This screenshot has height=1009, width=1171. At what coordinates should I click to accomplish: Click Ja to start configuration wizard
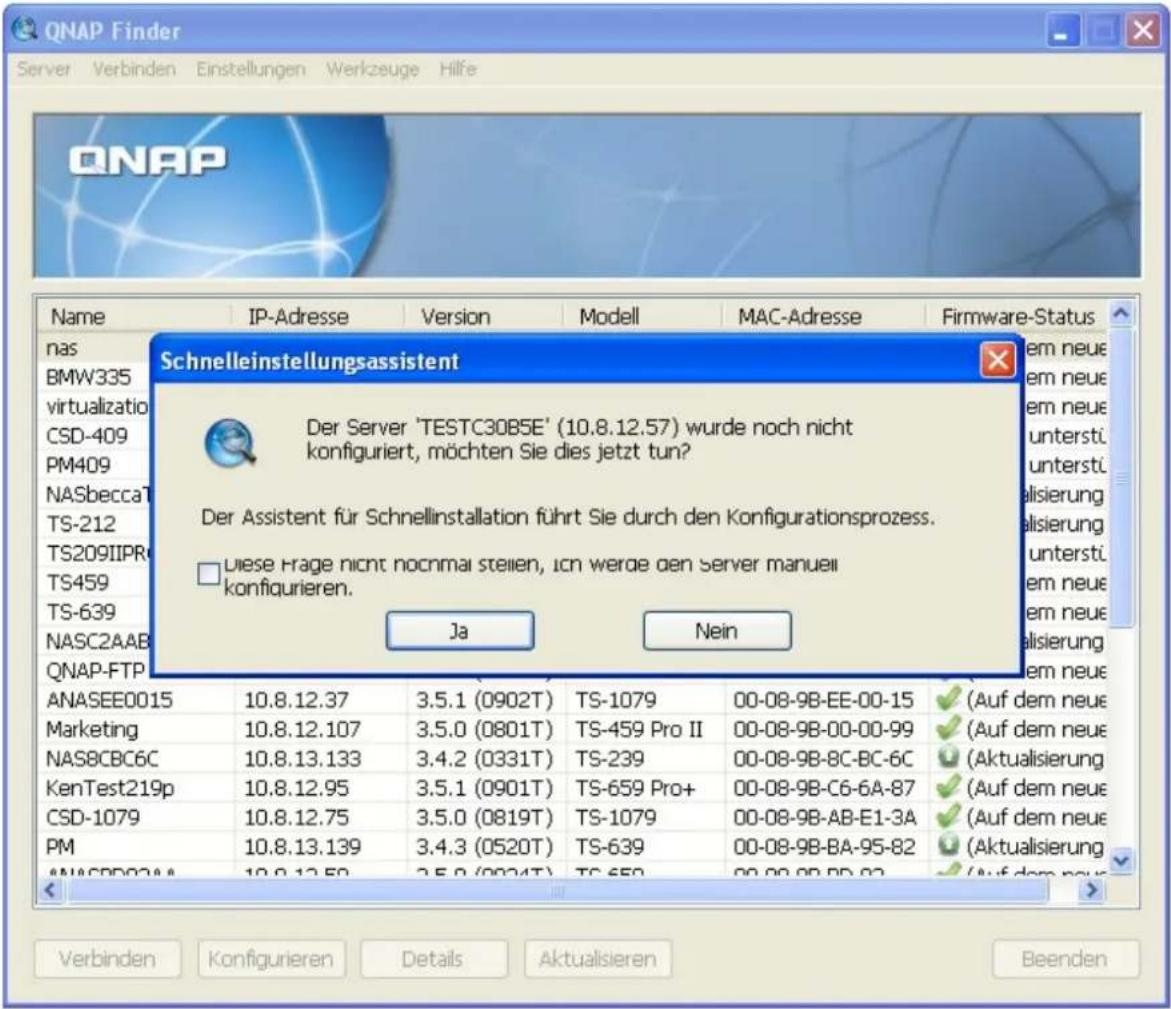[x=459, y=631]
